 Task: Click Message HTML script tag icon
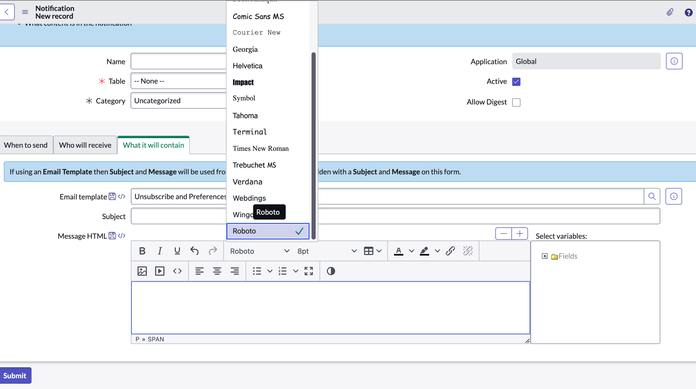point(122,236)
